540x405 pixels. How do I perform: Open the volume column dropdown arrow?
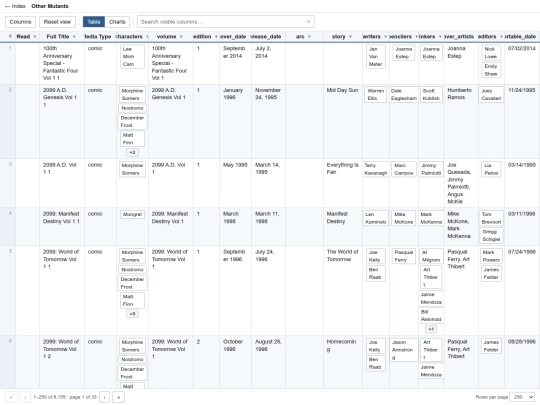(x=181, y=37)
